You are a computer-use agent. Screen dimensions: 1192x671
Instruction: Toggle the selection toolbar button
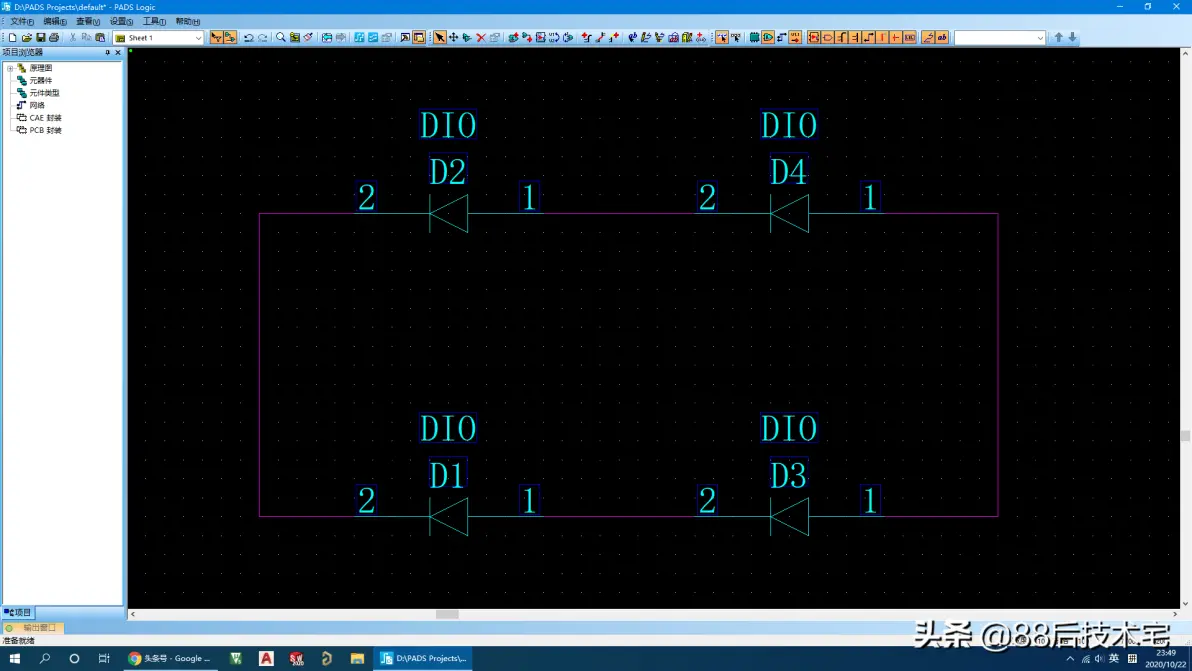tap(217, 37)
